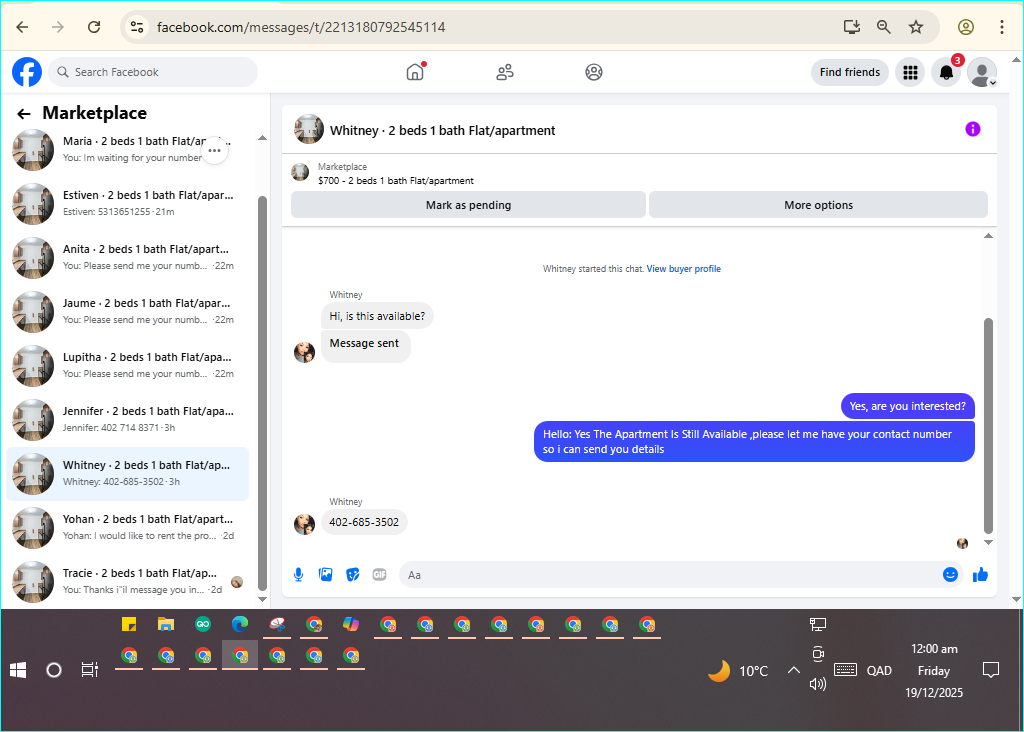Open conversation information icon
Image resolution: width=1024 pixels, height=732 pixels.
(972, 129)
